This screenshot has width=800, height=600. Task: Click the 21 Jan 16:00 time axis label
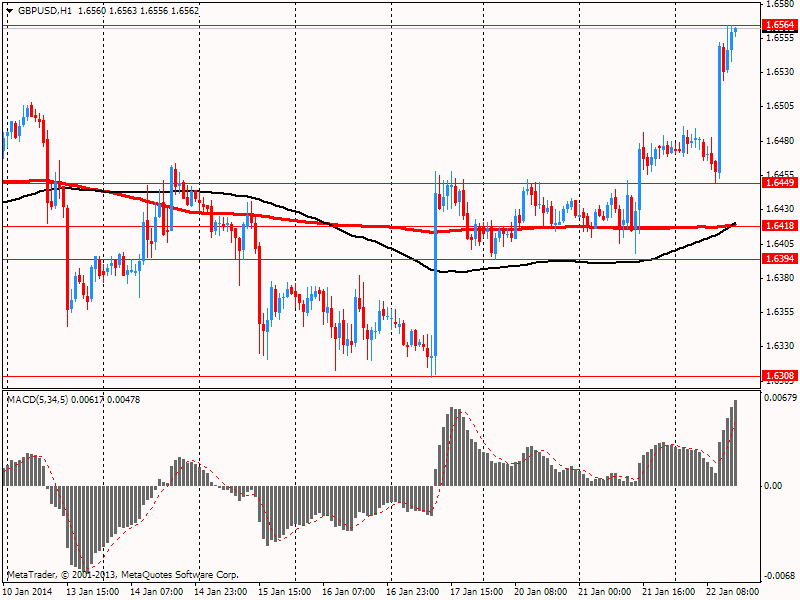pyautogui.click(x=668, y=592)
